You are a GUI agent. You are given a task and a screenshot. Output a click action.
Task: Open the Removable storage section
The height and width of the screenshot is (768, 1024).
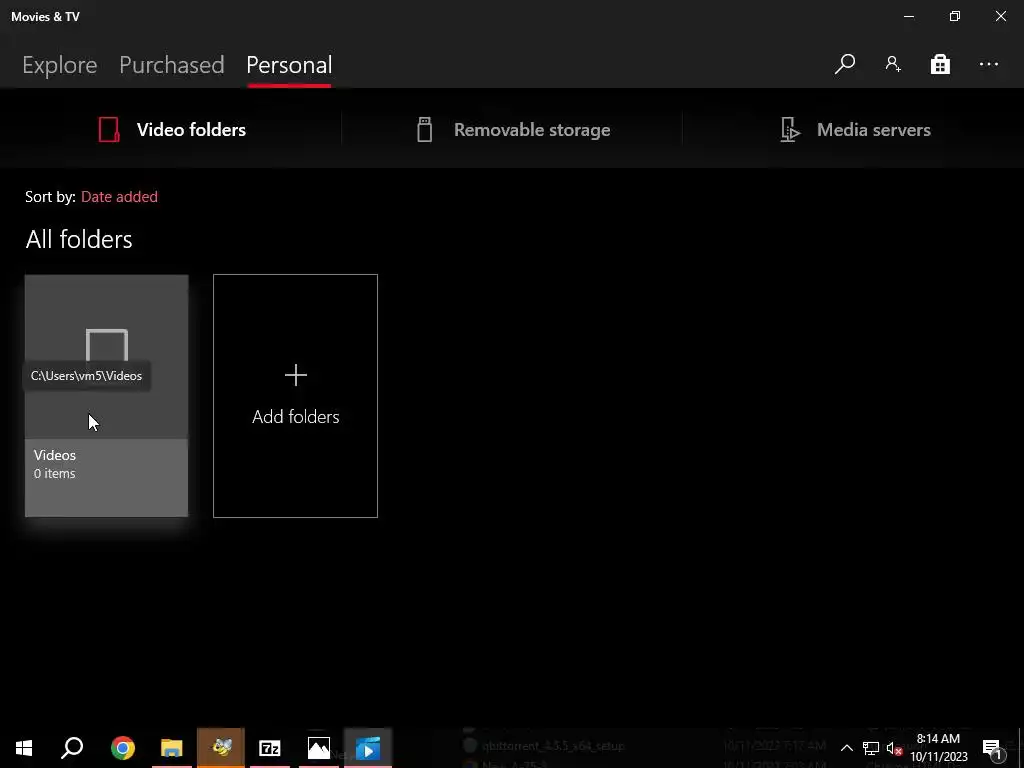tap(513, 129)
